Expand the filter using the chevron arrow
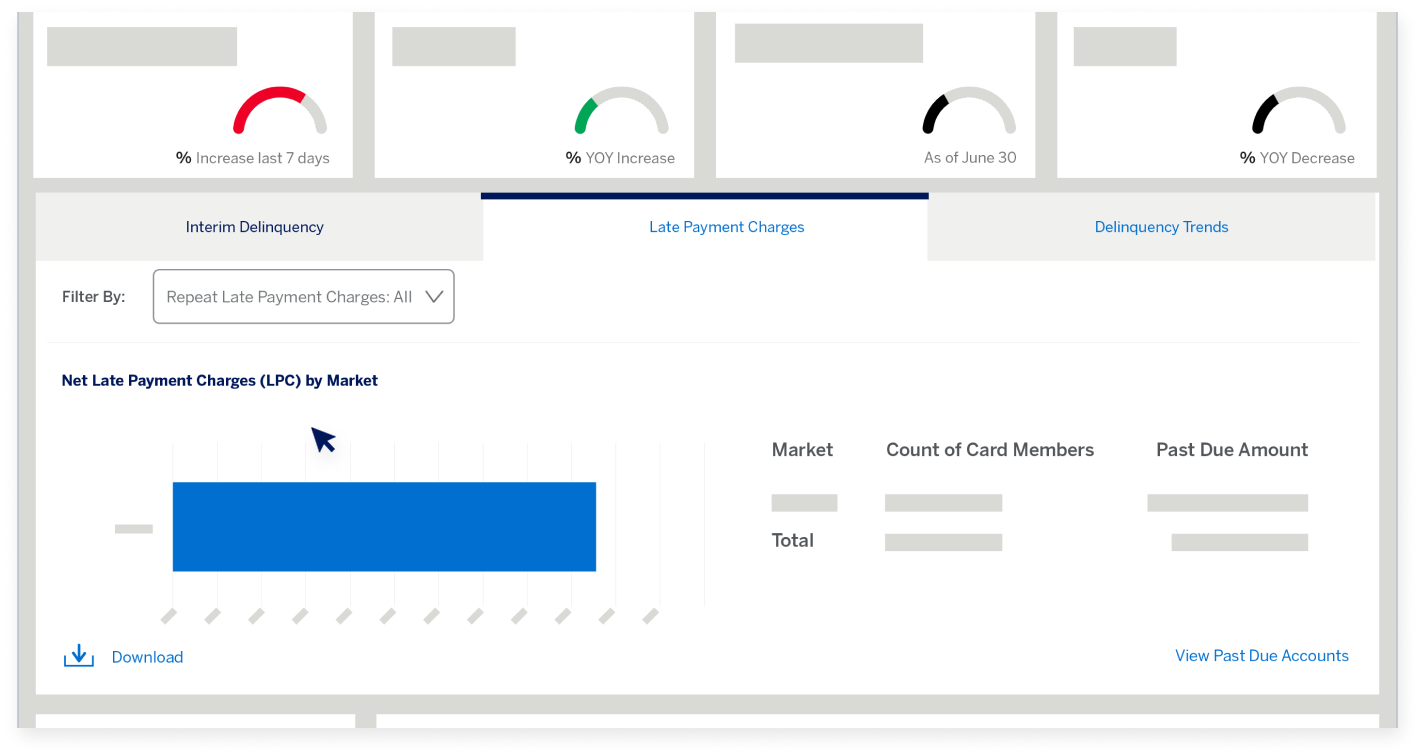Image resolution: width=1421 pixels, height=756 pixels. [434, 297]
